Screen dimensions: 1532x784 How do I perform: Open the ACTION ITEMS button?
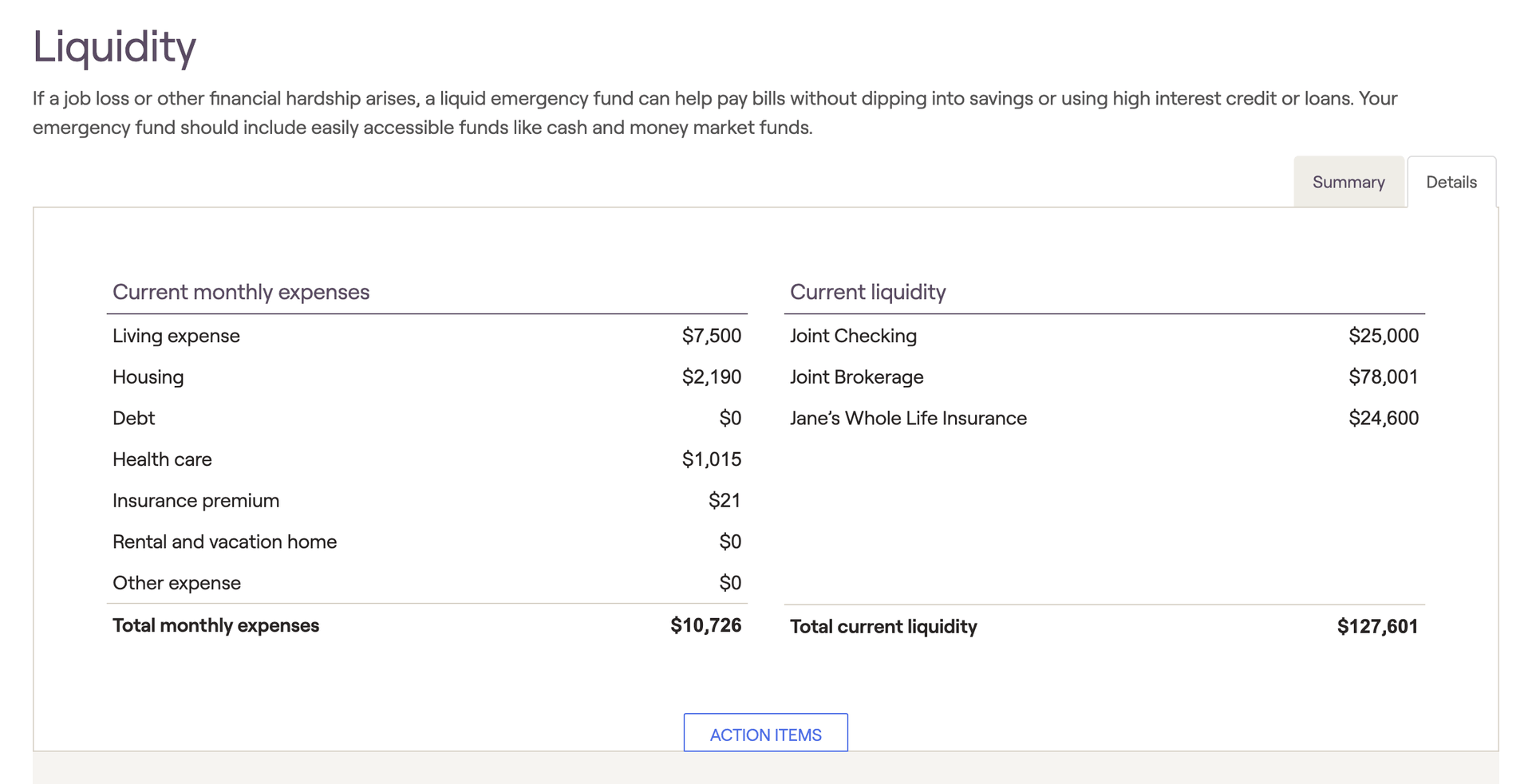pyautogui.click(x=765, y=733)
